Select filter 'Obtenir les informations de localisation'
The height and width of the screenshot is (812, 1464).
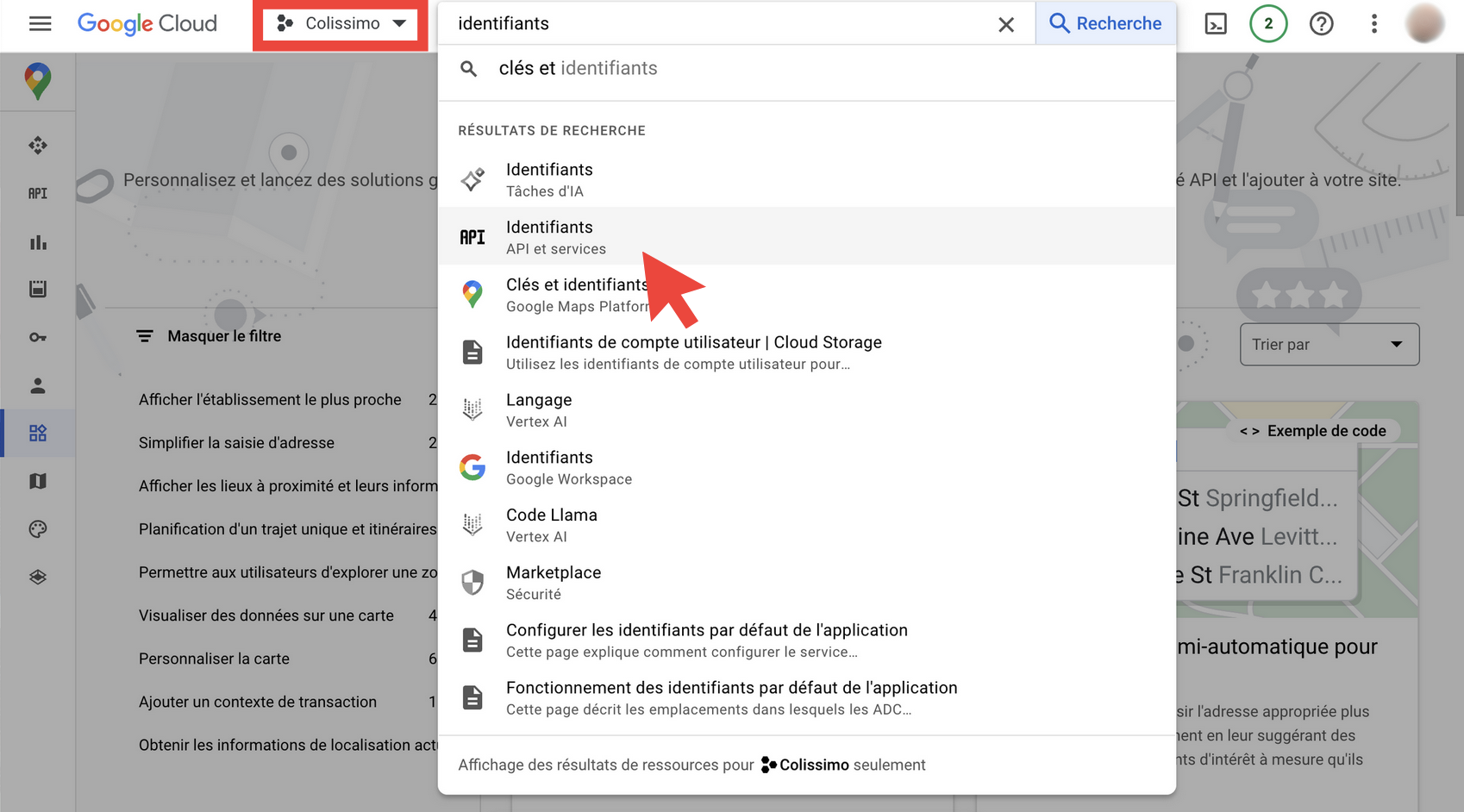(x=288, y=745)
